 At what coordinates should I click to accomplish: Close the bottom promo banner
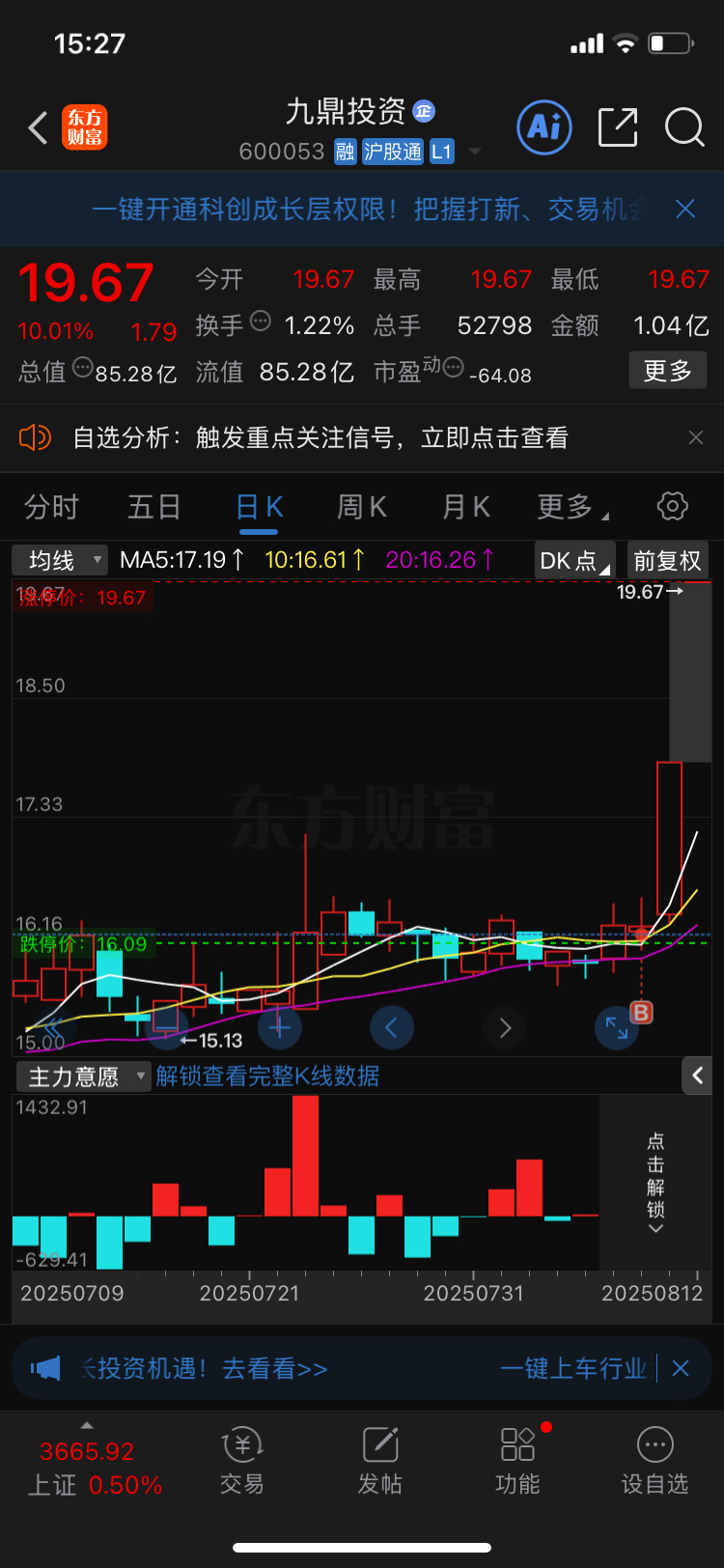[x=681, y=1368]
